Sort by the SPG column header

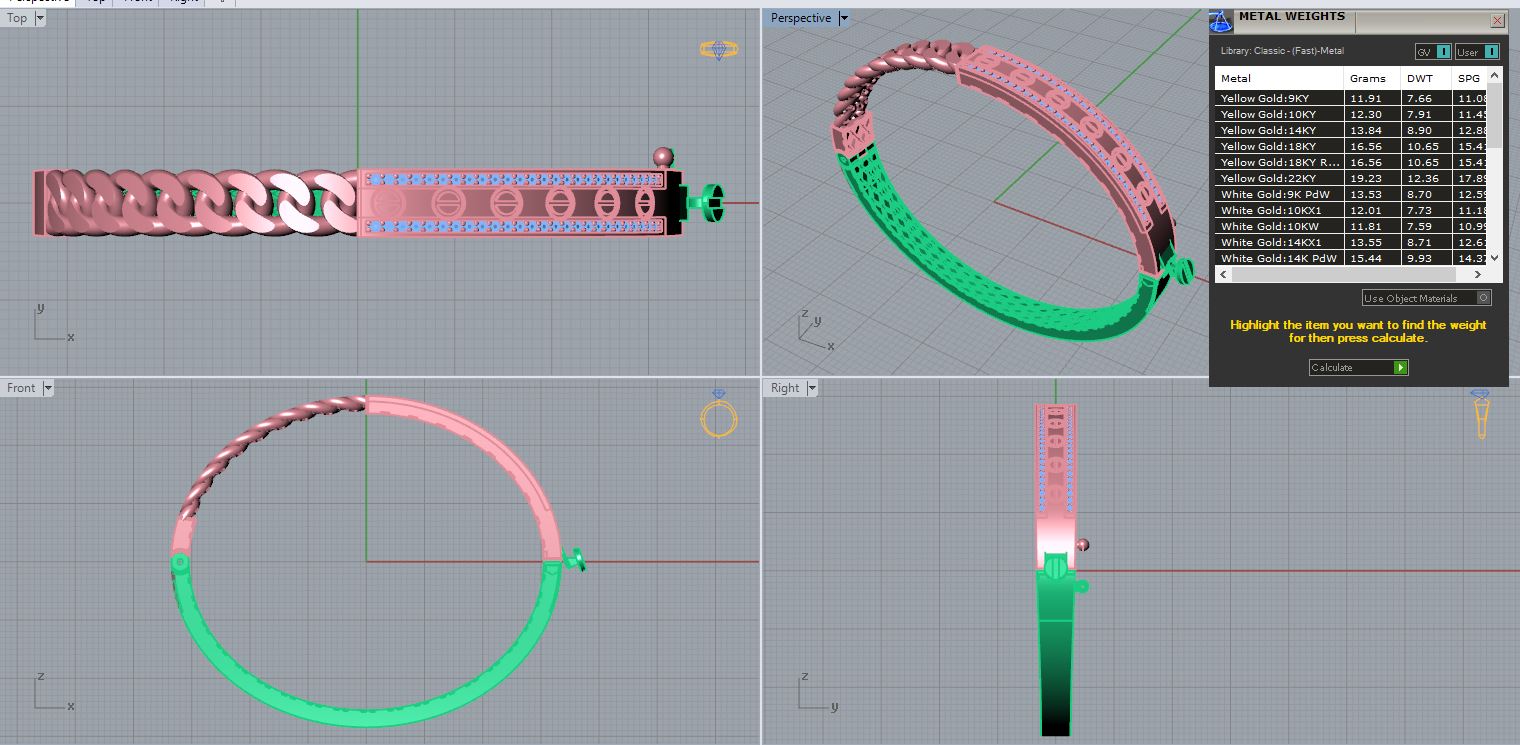pyautogui.click(x=1469, y=78)
